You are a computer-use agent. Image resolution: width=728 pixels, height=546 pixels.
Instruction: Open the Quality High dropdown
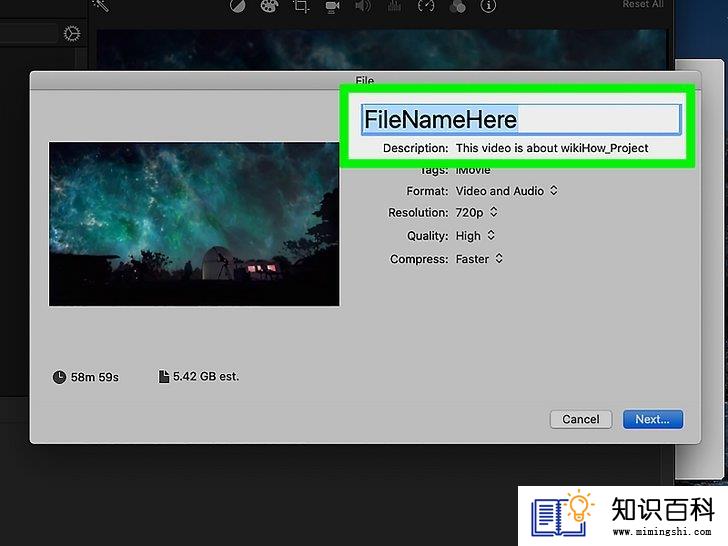475,236
